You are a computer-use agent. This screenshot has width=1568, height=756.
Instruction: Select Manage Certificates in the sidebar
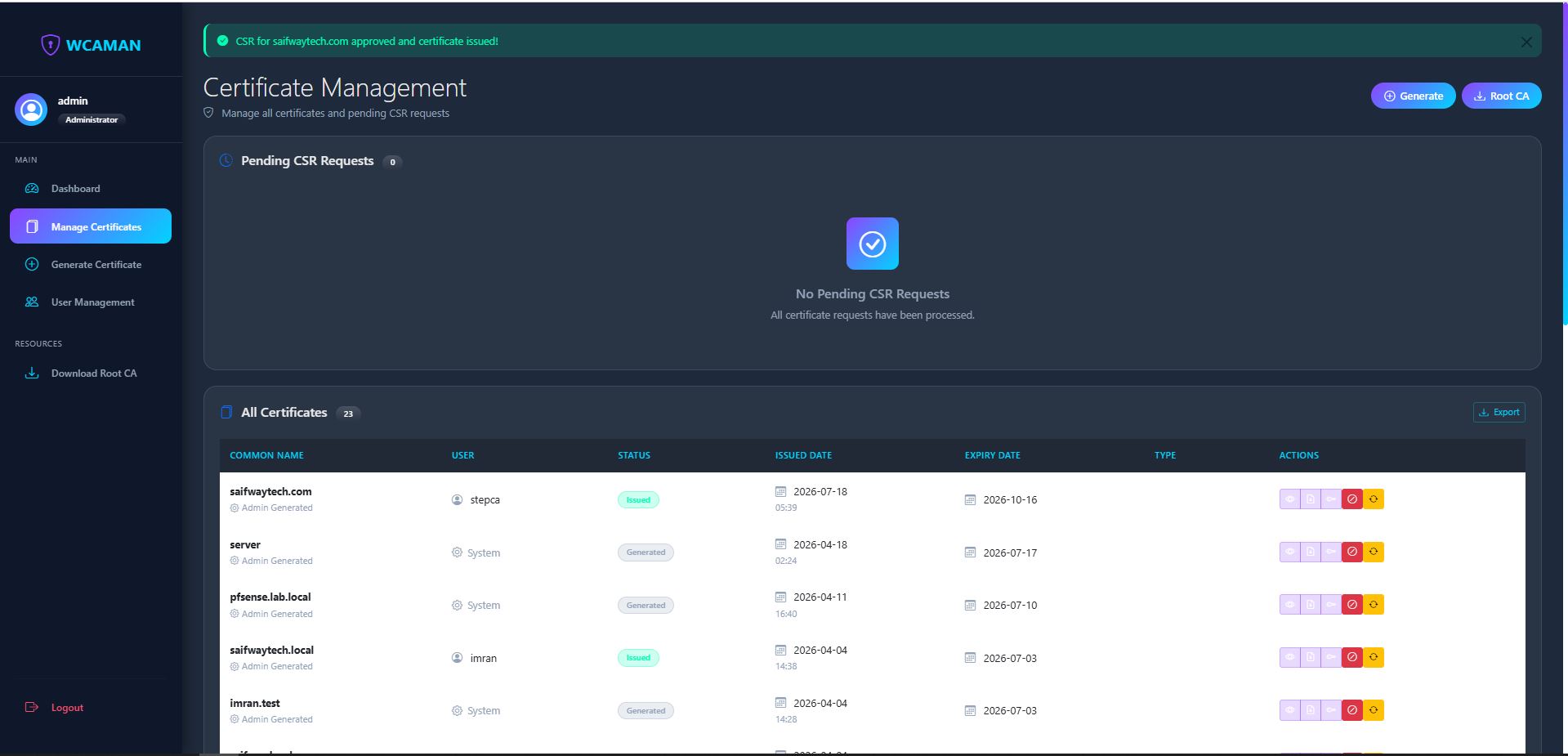point(91,226)
